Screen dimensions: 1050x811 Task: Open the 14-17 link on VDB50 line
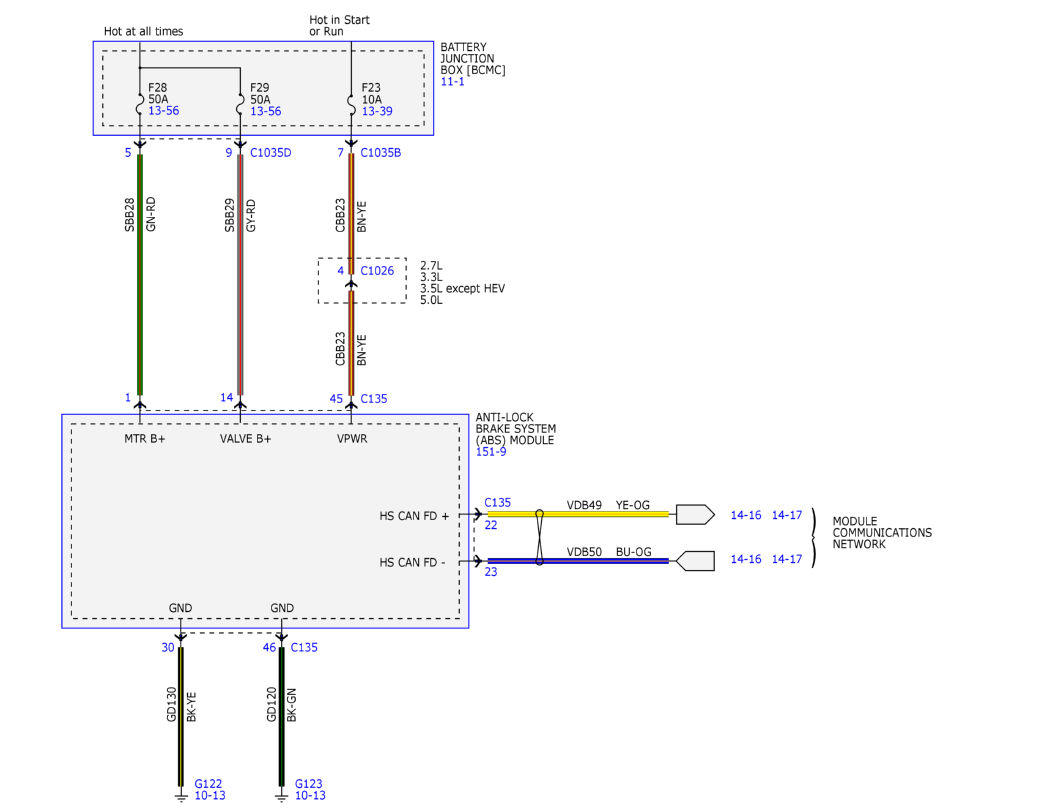tap(787, 559)
